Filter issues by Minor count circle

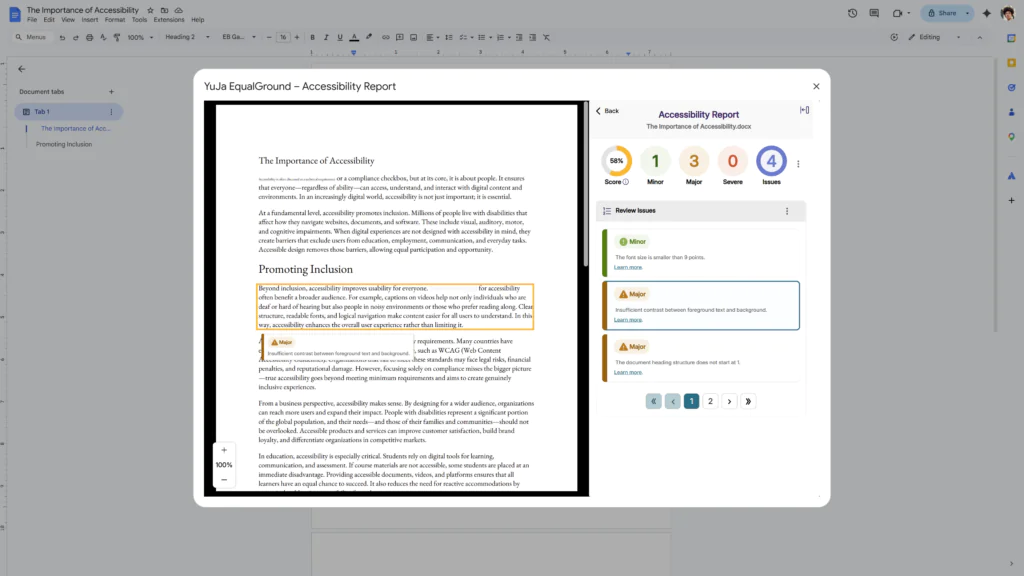pyautogui.click(x=655, y=161)
